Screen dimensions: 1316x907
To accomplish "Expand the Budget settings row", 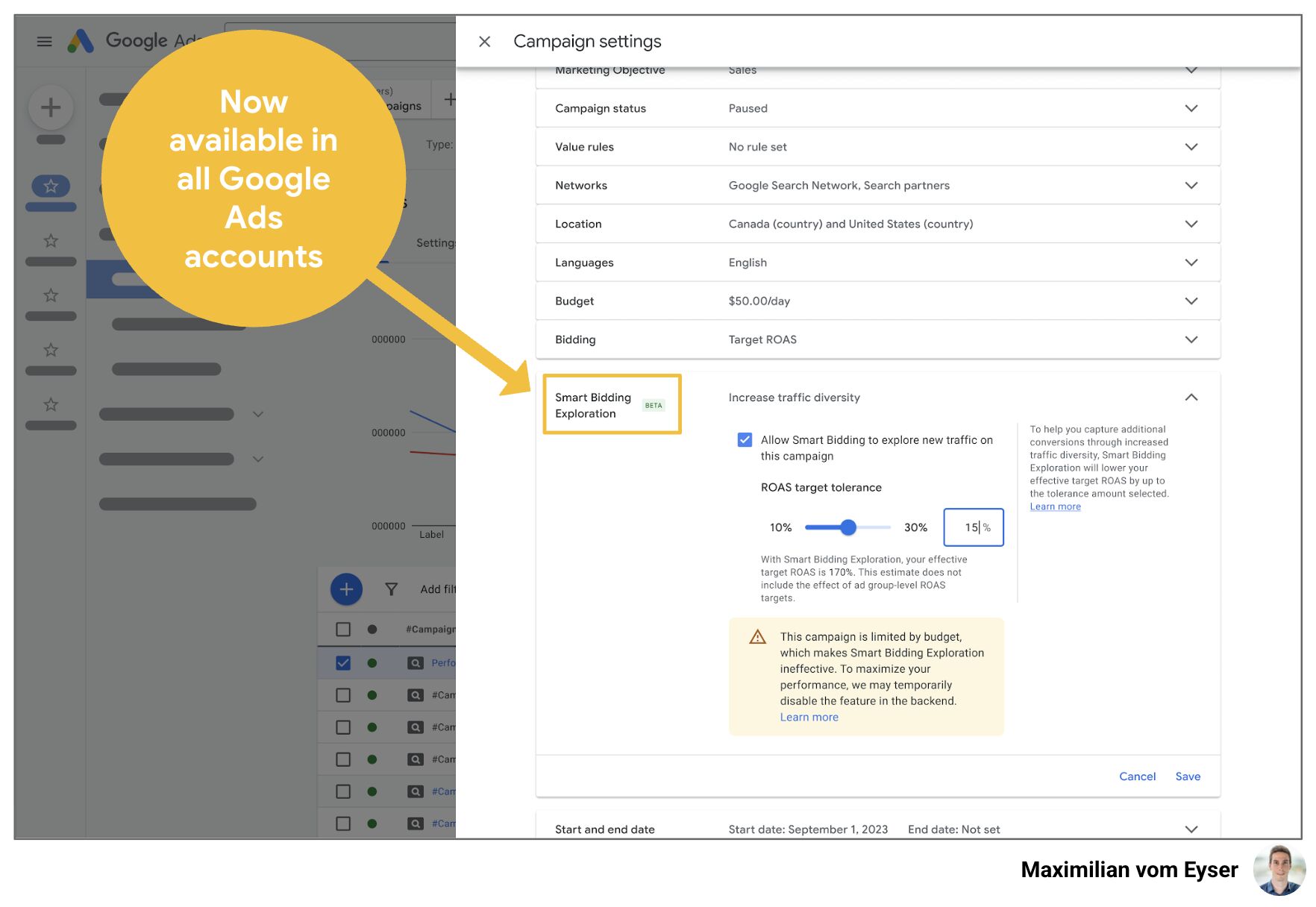I will (x=1191, y=301).
